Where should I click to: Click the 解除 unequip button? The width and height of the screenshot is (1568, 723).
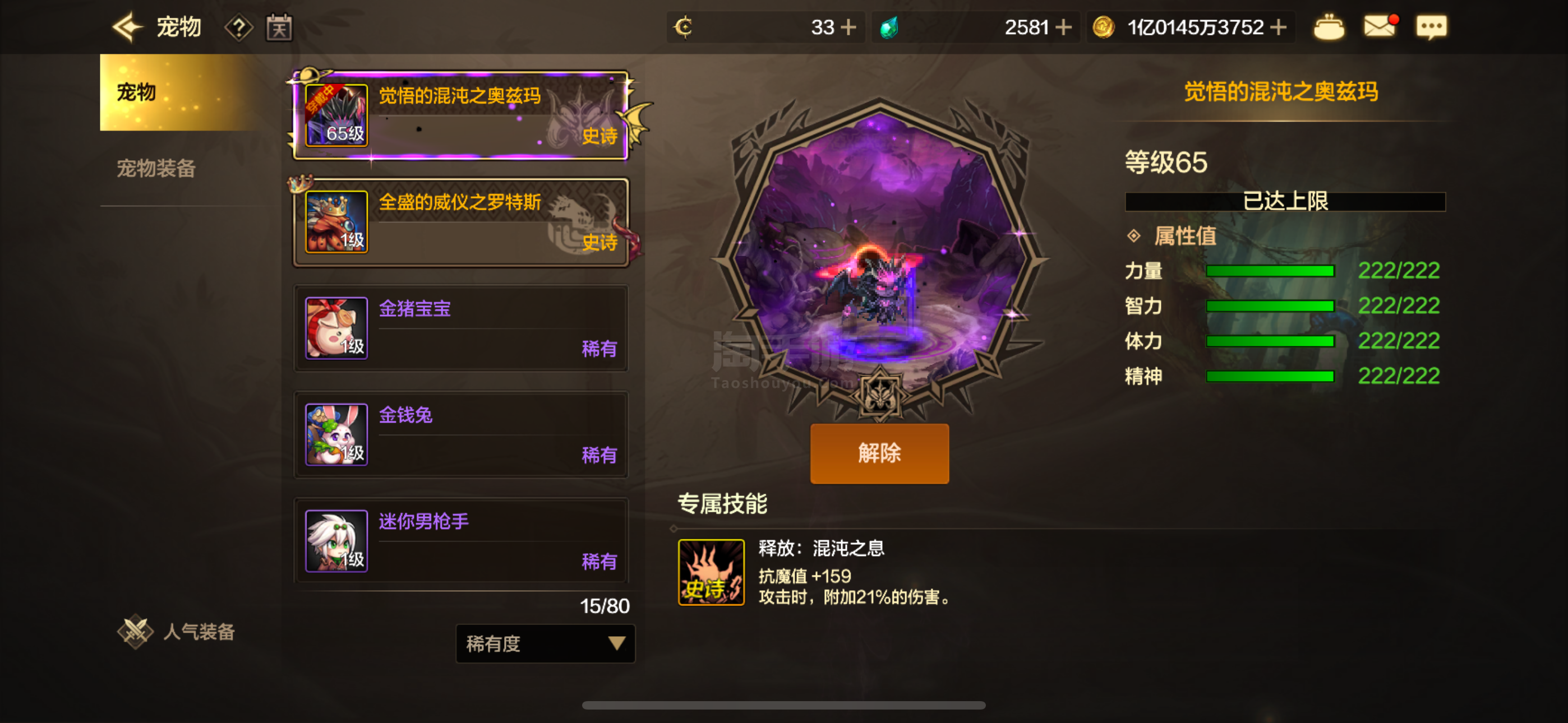879,453
